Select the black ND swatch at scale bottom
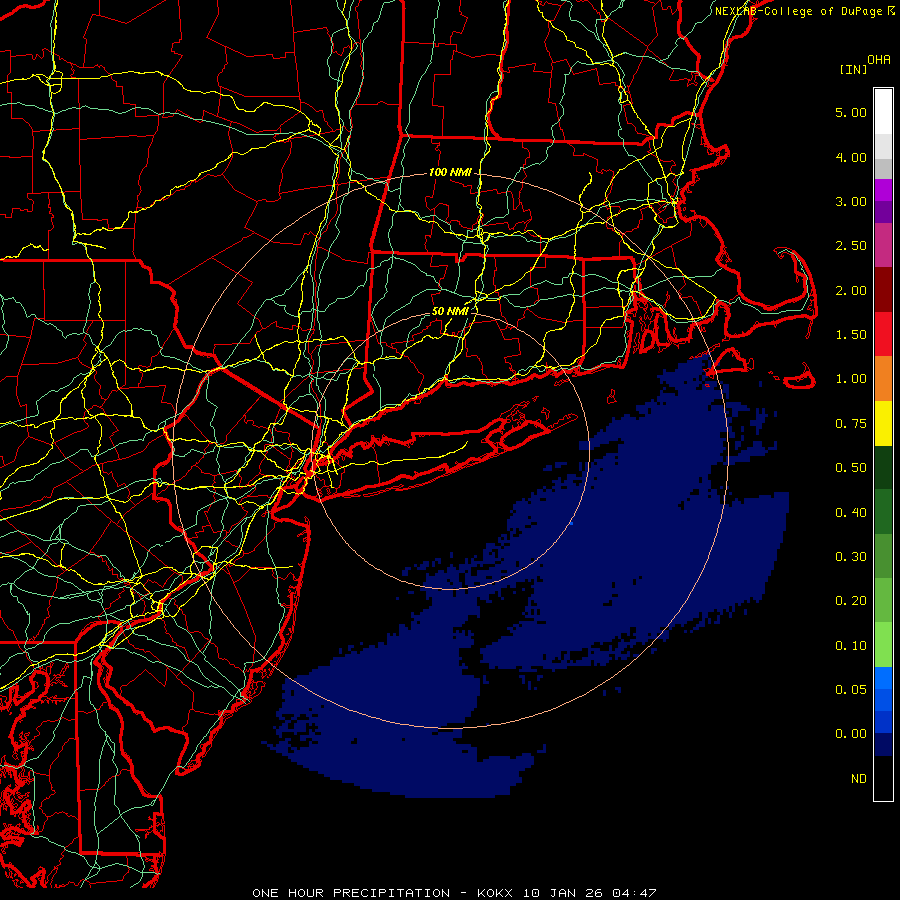This screenshot has height=900, width=900. pos(883,778)
